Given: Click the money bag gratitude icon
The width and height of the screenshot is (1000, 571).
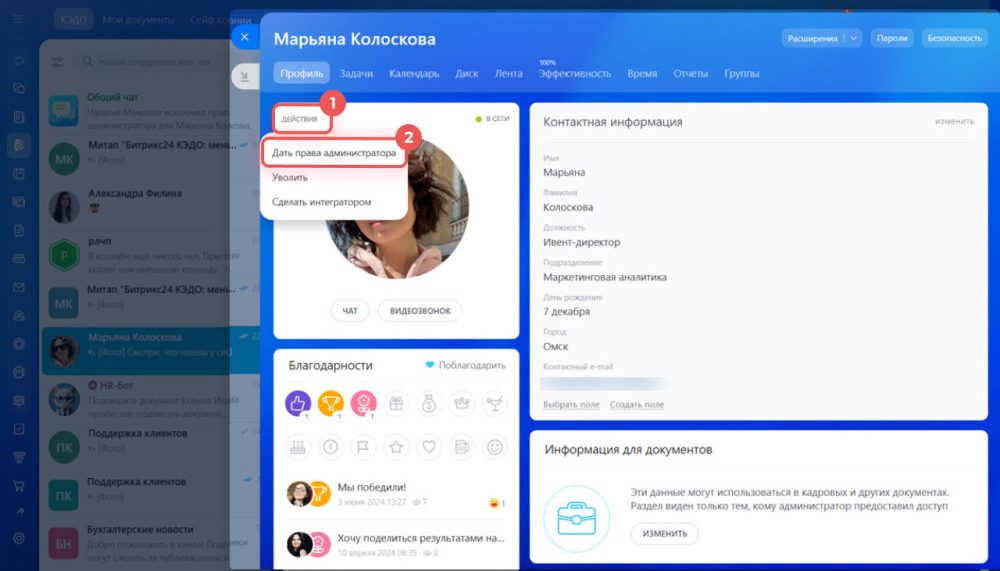Looking at the screenshot, I should pyautogui.click(x=429, y=403).
